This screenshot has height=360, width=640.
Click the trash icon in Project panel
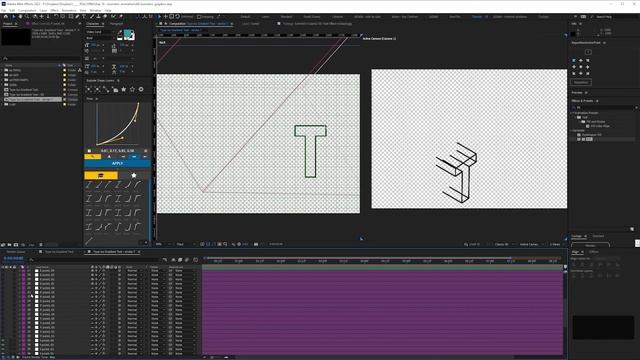(41, 245)
